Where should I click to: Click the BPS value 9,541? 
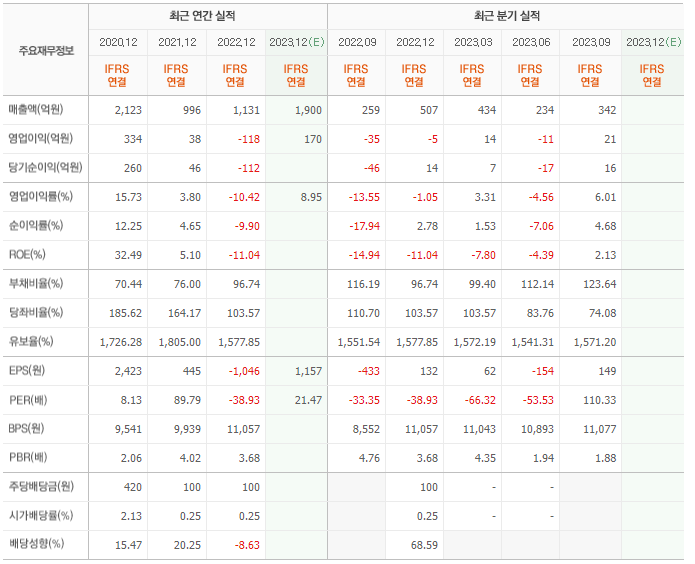pyautogui.click(x=128, y=430)
